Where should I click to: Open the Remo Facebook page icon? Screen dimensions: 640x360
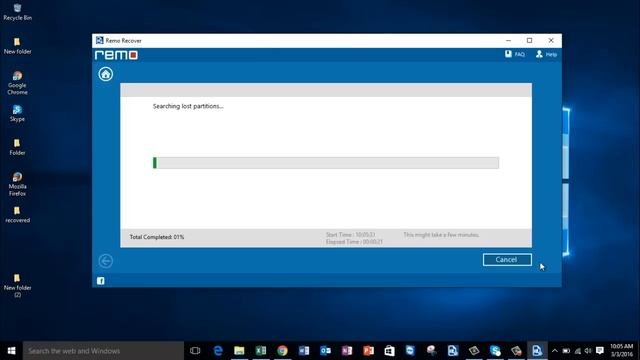pos(100,281)
